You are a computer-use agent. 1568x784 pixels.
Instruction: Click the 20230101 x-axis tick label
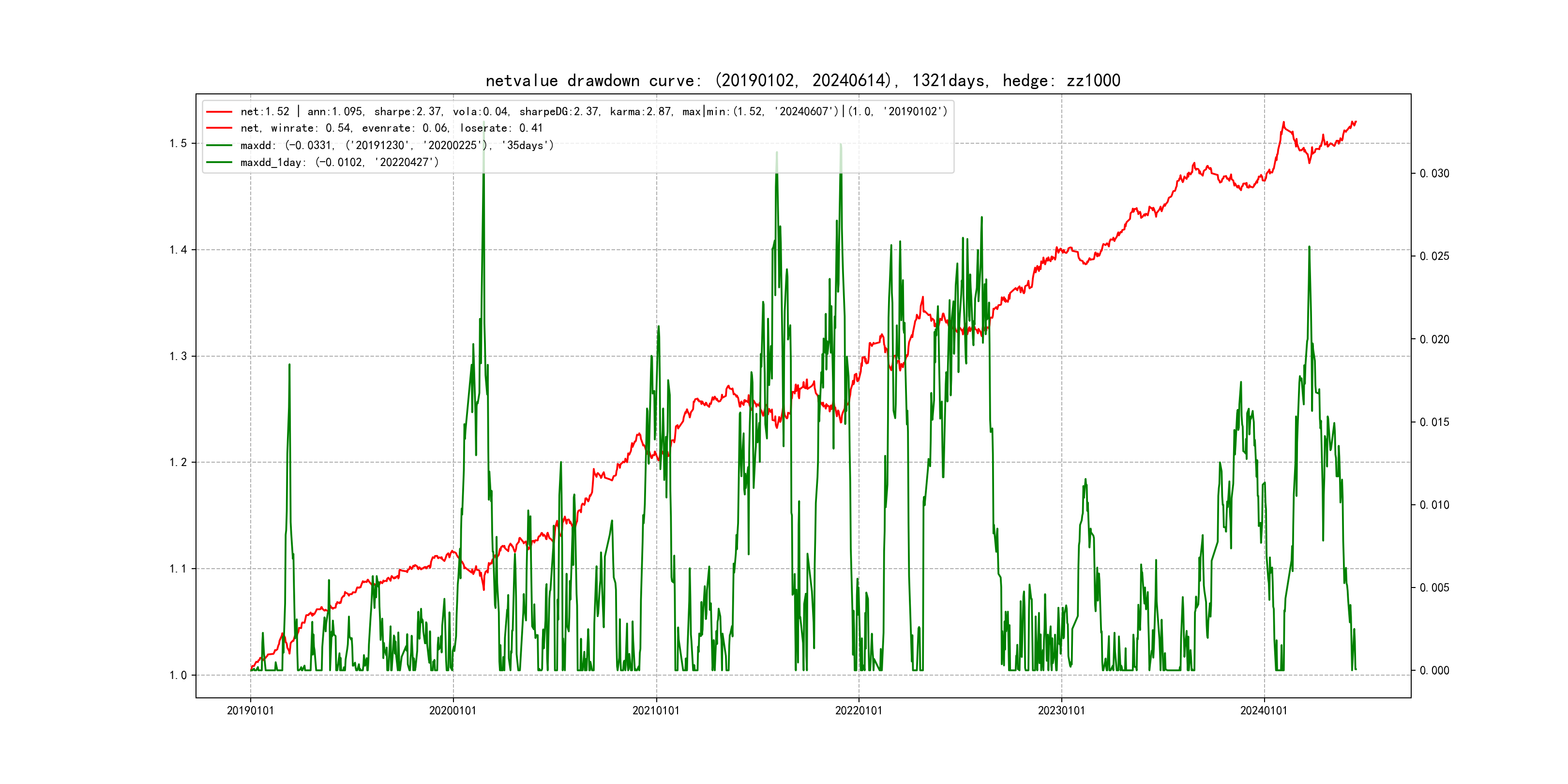(1061, 710)
